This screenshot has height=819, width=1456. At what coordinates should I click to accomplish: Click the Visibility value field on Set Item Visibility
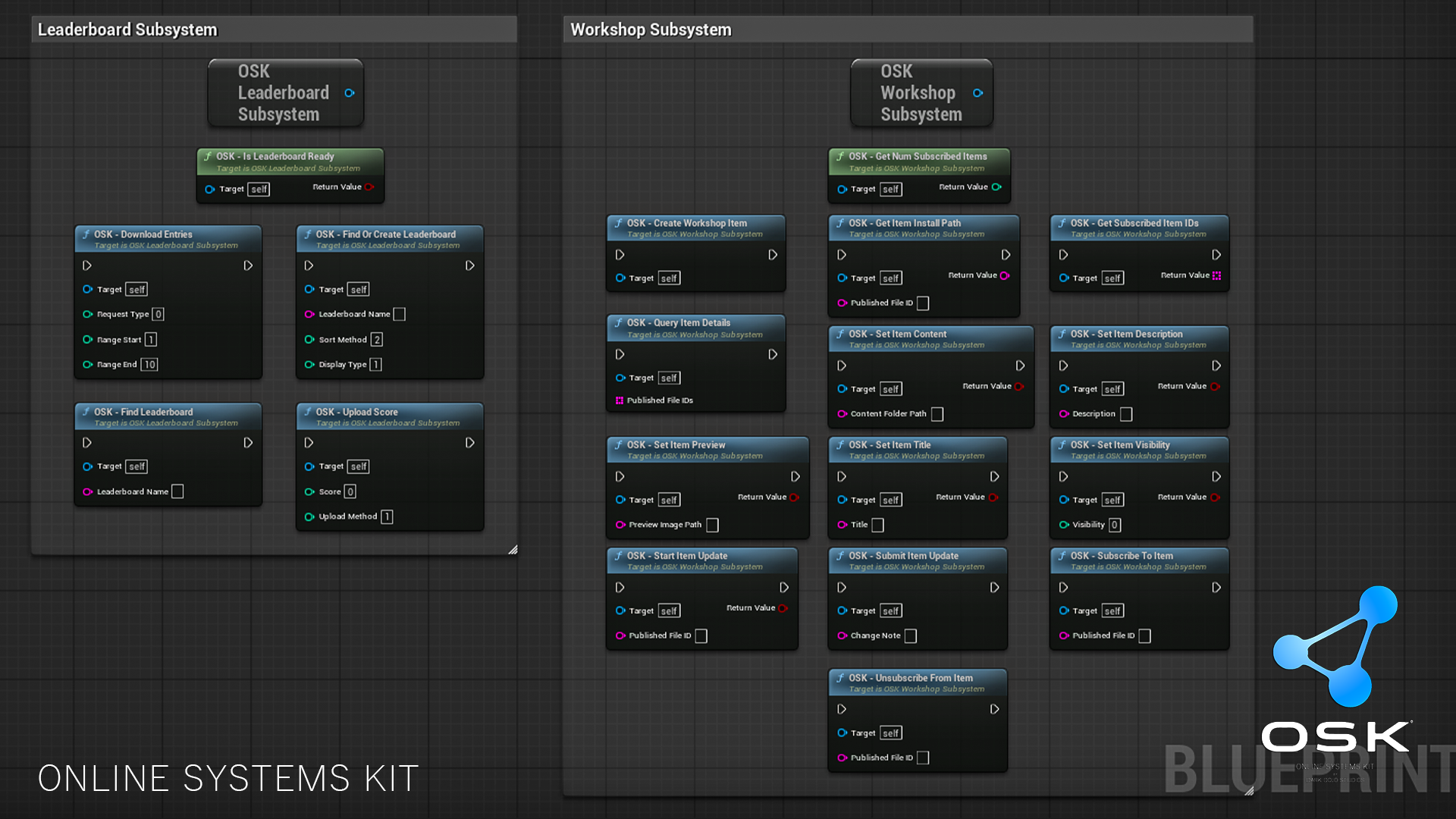pos(1115,524)
